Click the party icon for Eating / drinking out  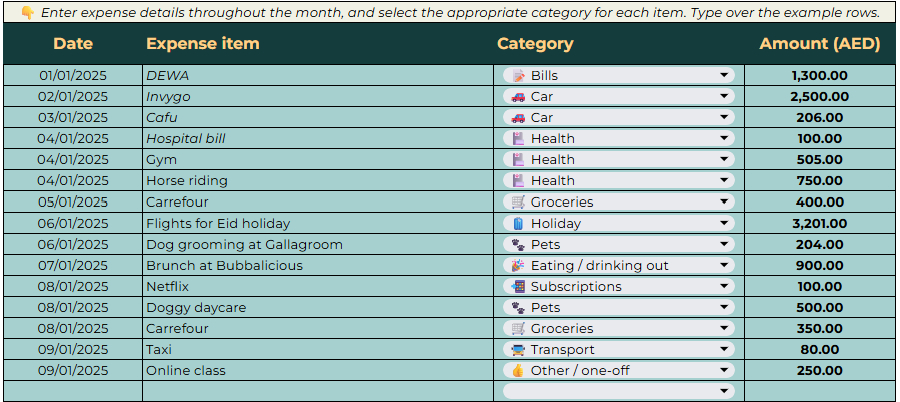pos(517,266)
